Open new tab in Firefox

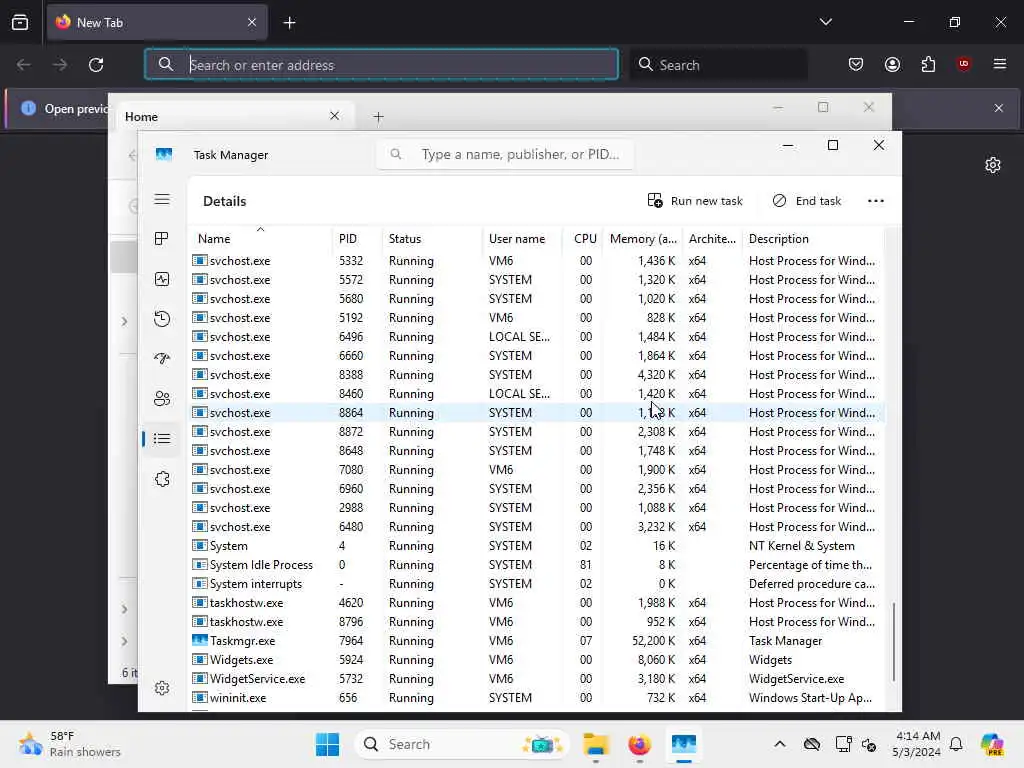[289, 23]
